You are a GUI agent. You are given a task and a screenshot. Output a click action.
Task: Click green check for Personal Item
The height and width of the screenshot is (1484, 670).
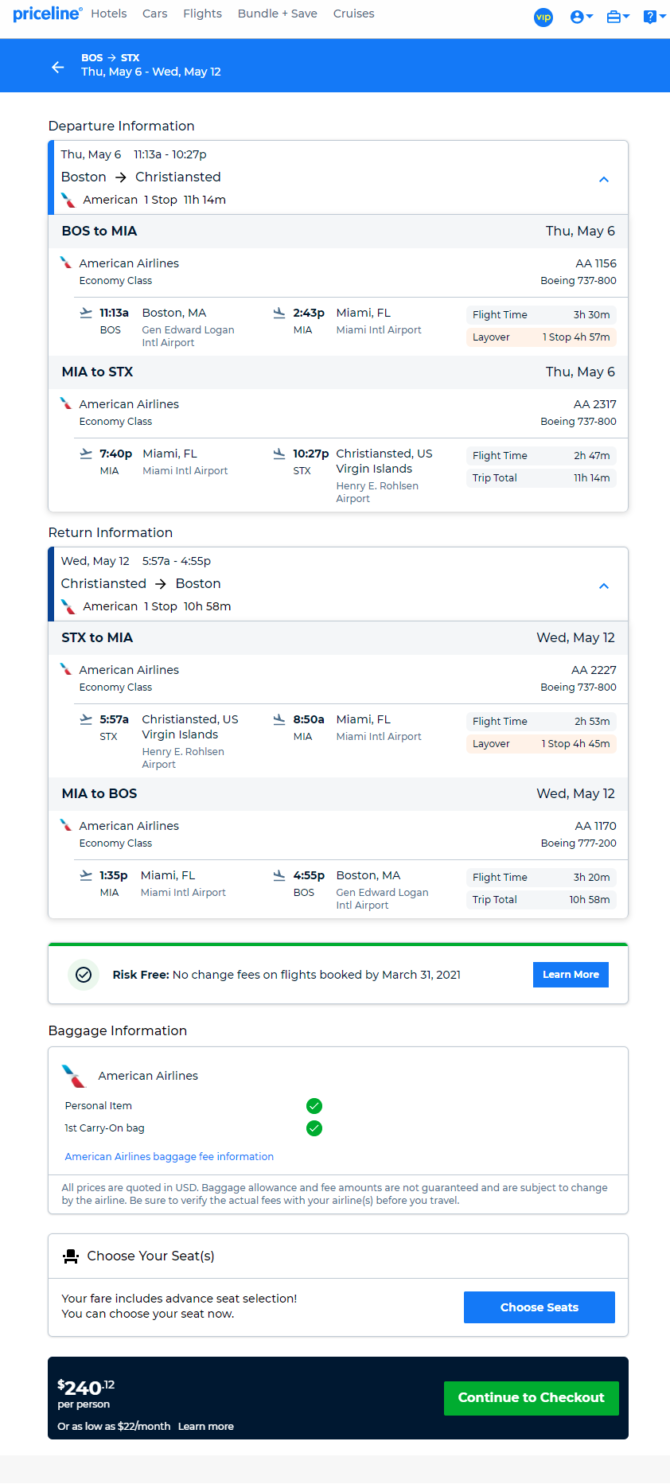[x=314, y=1106]
